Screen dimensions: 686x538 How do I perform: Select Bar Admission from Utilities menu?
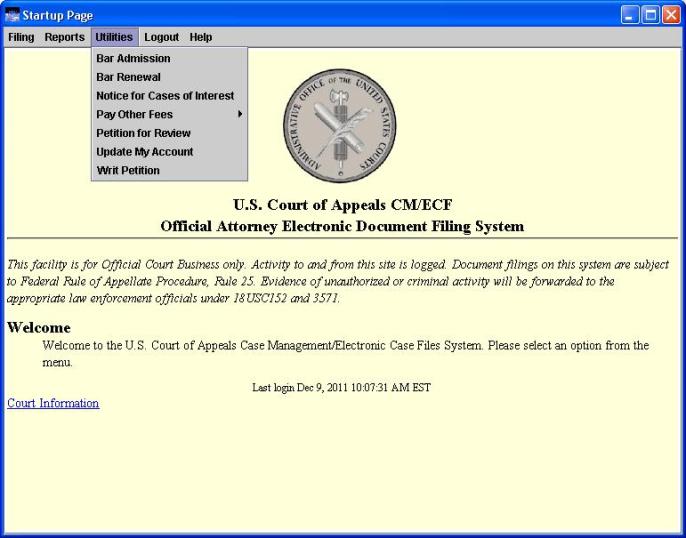tap(169, 58)
